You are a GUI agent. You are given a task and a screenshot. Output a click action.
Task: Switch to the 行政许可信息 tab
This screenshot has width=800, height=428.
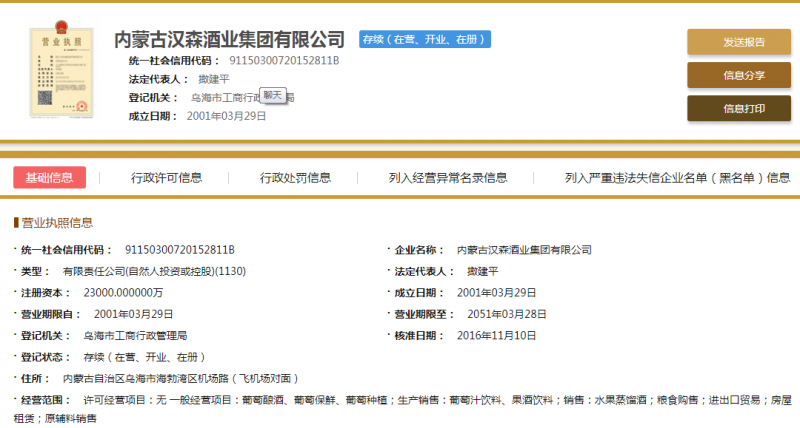(166, 178)
